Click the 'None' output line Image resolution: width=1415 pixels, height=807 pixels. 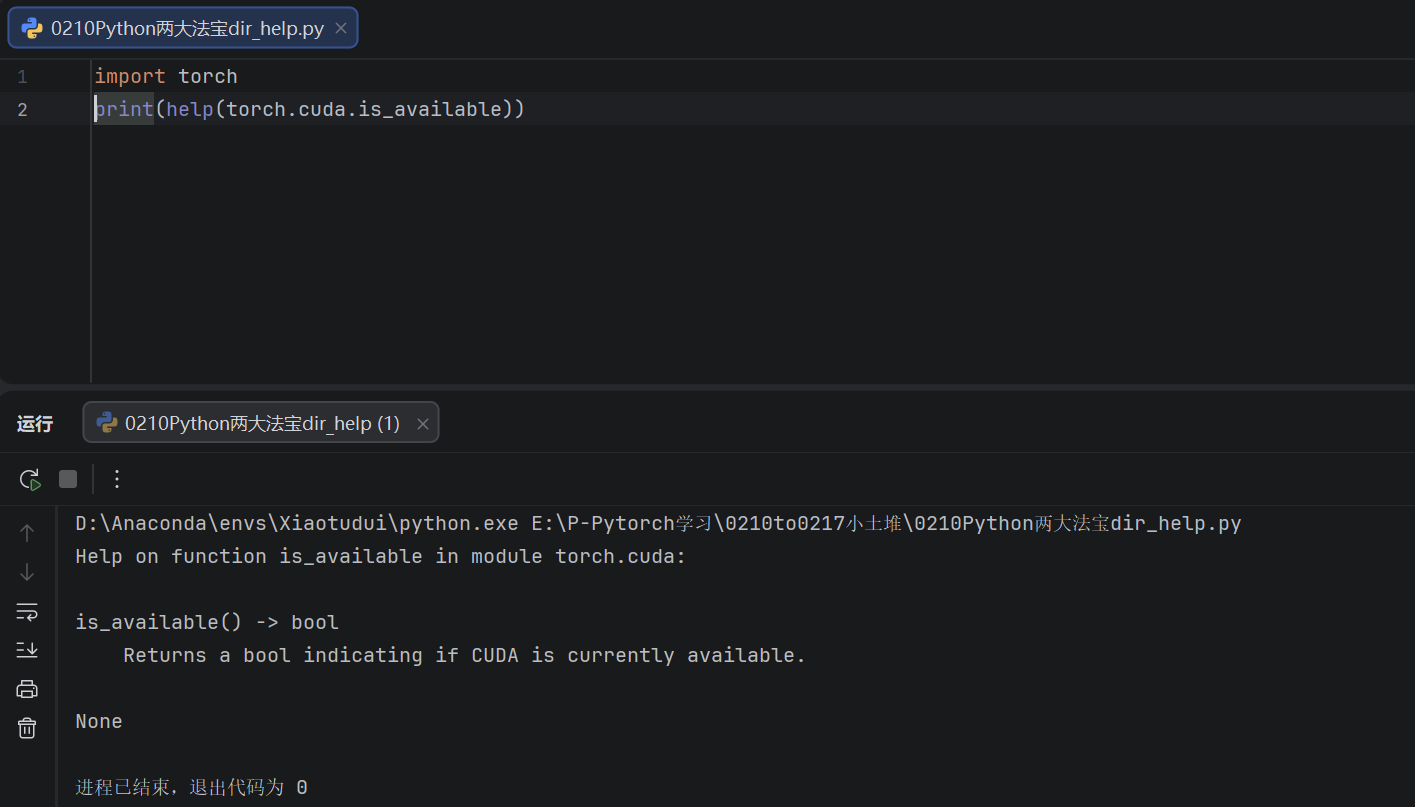[99, 721]
